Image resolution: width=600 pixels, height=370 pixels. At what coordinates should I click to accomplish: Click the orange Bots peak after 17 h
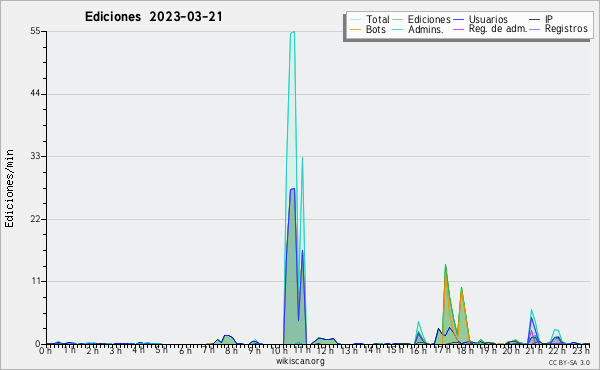click(445, 274)
